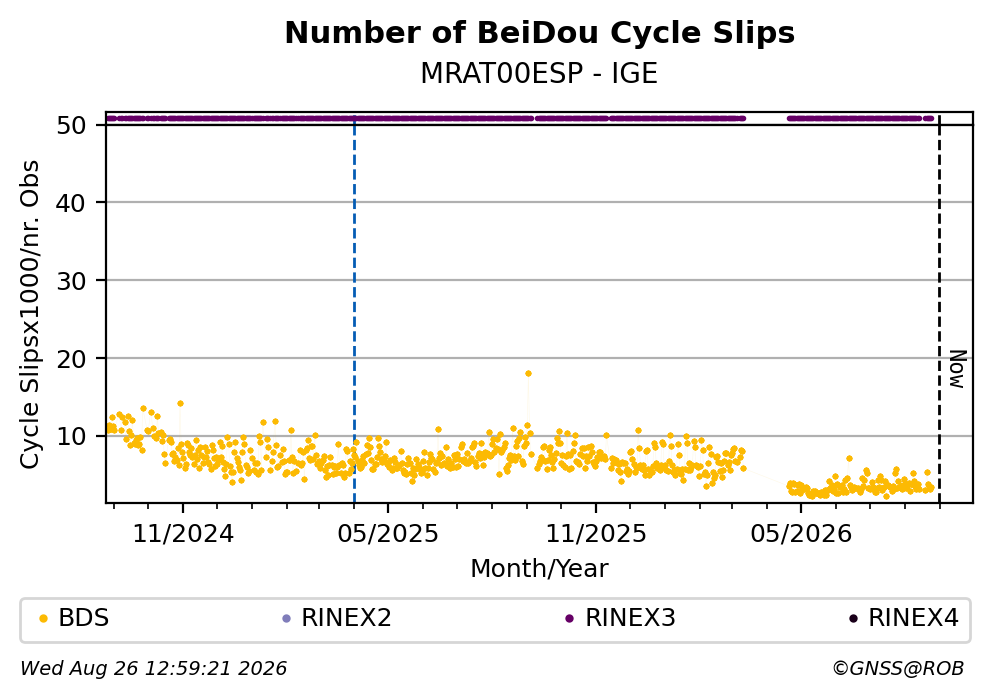This screenshot has height=699, width=993.
Task: Click the 11/2025 x-axis tick label
Action: coord(596,534)
